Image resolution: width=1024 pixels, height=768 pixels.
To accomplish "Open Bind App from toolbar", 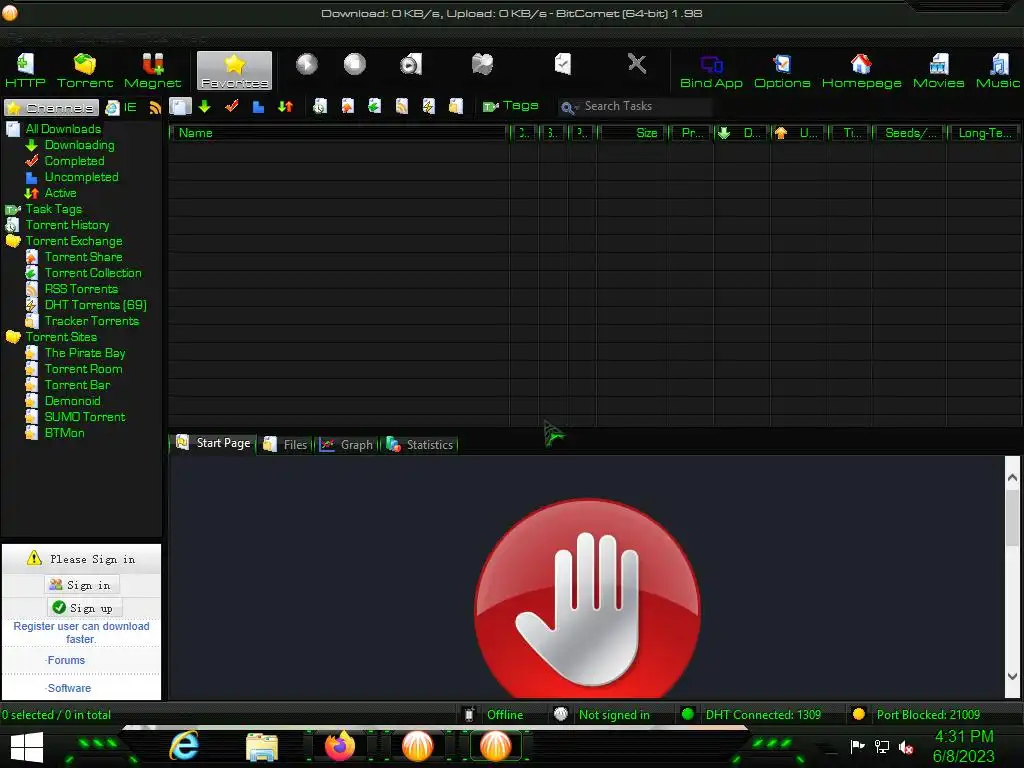I will [711, 71].
